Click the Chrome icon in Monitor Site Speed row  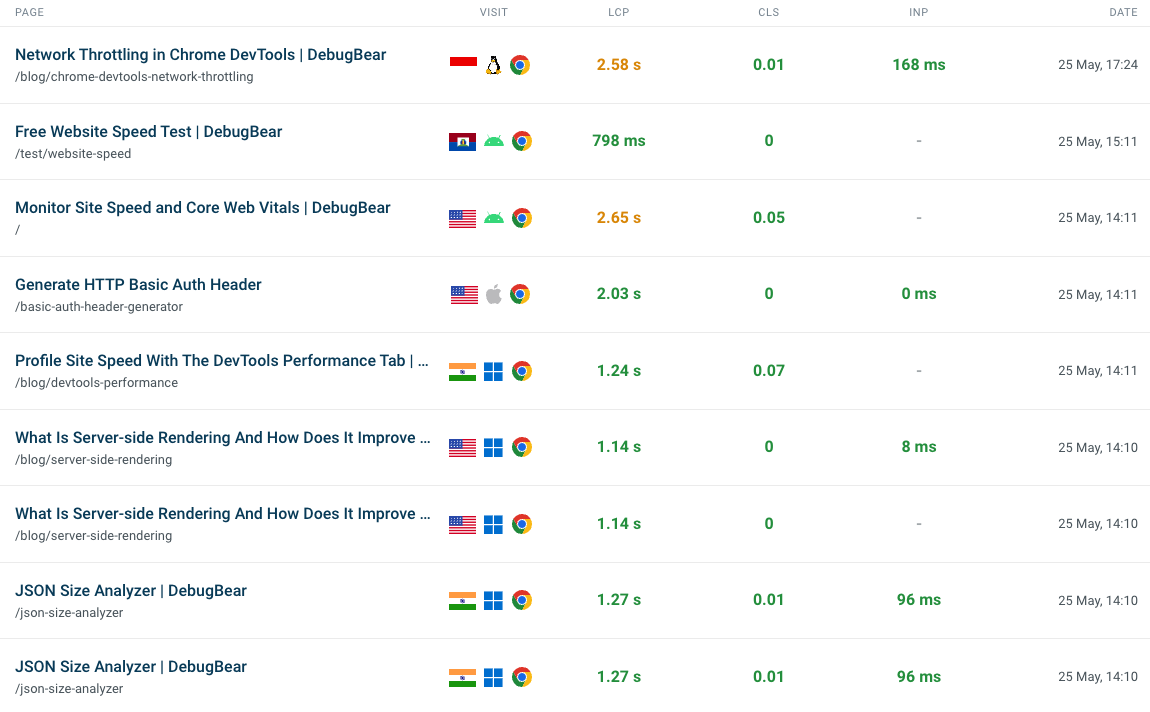[x=521, y=218]
